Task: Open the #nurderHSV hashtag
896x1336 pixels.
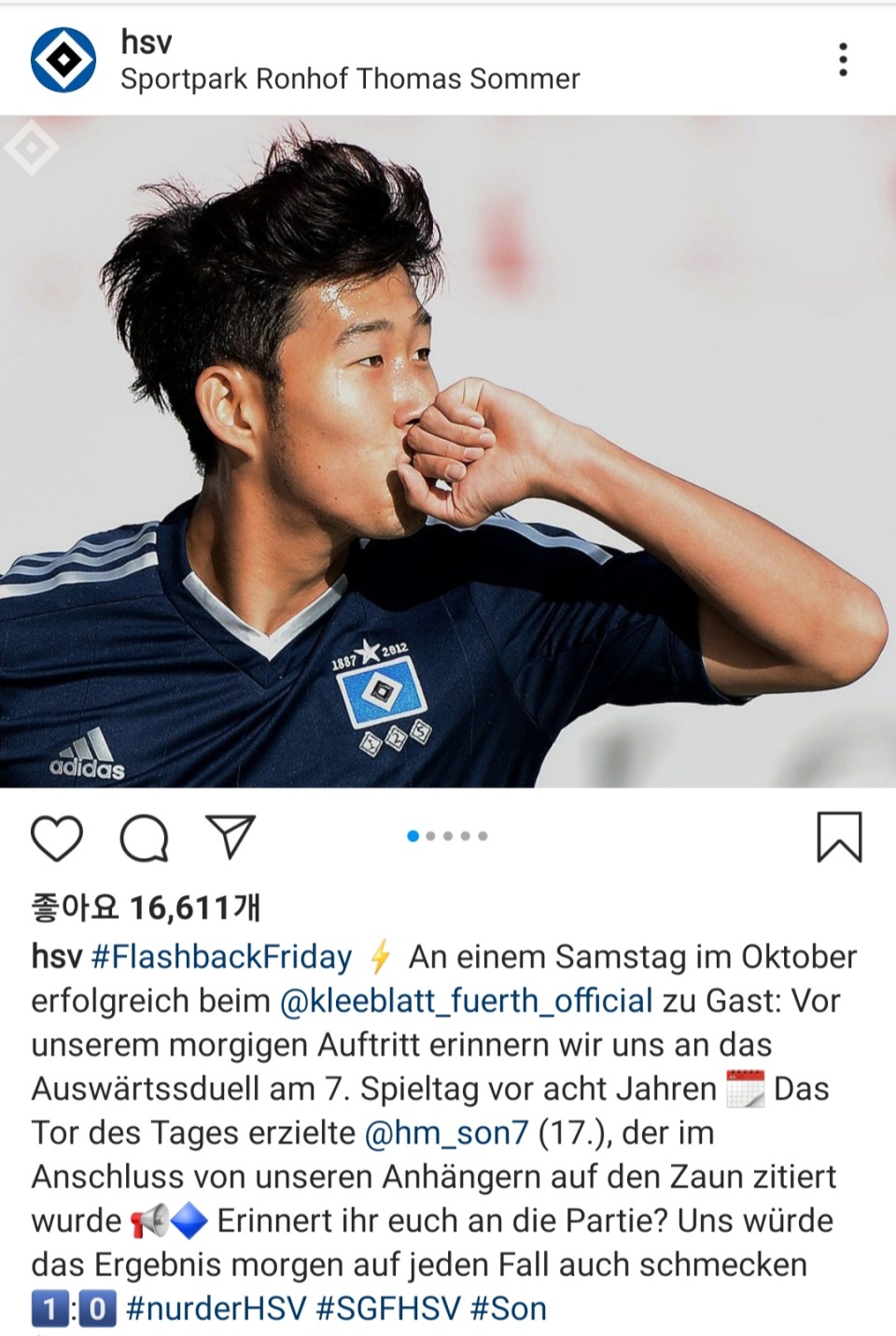Action: coord(216,1308)
